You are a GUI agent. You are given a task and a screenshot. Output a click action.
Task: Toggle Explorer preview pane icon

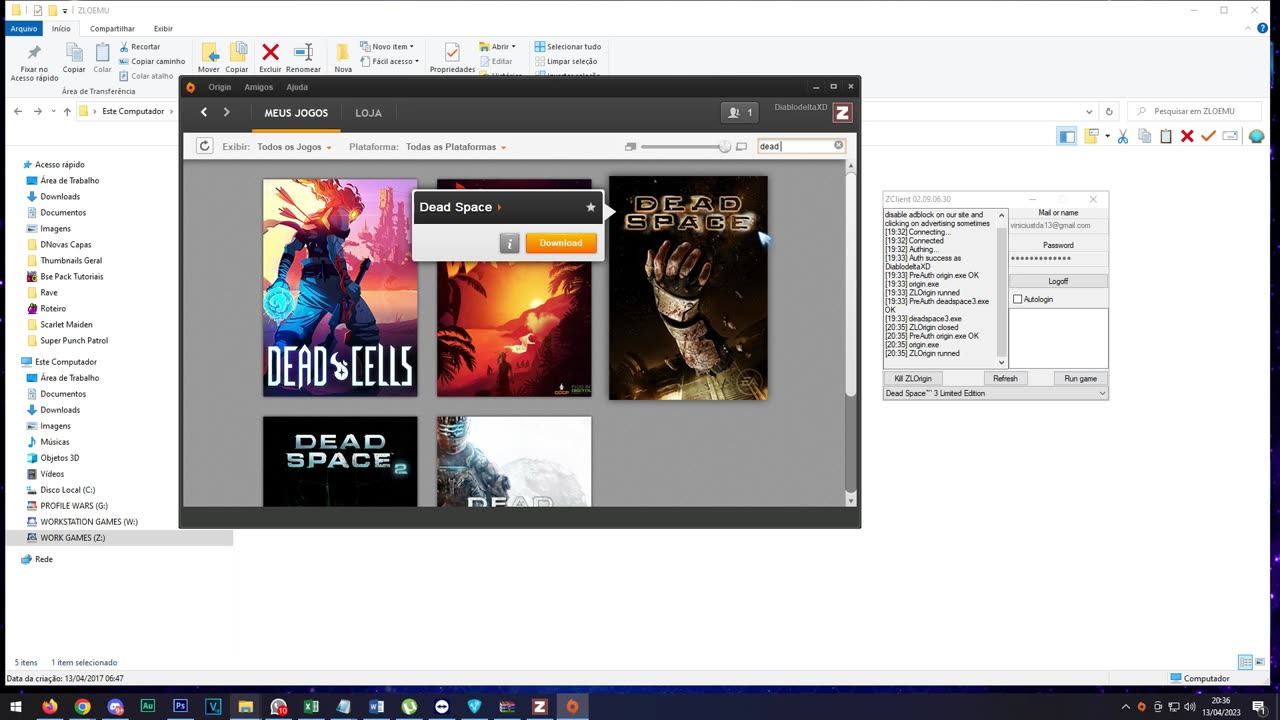(x=1067, y=136)
